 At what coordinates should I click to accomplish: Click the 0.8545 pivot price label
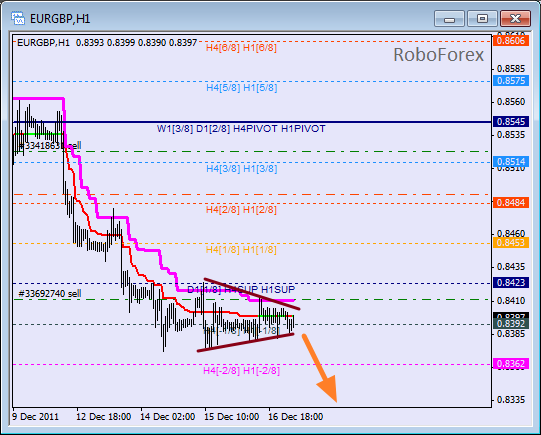pyautogui.click(x=511, y=121)
